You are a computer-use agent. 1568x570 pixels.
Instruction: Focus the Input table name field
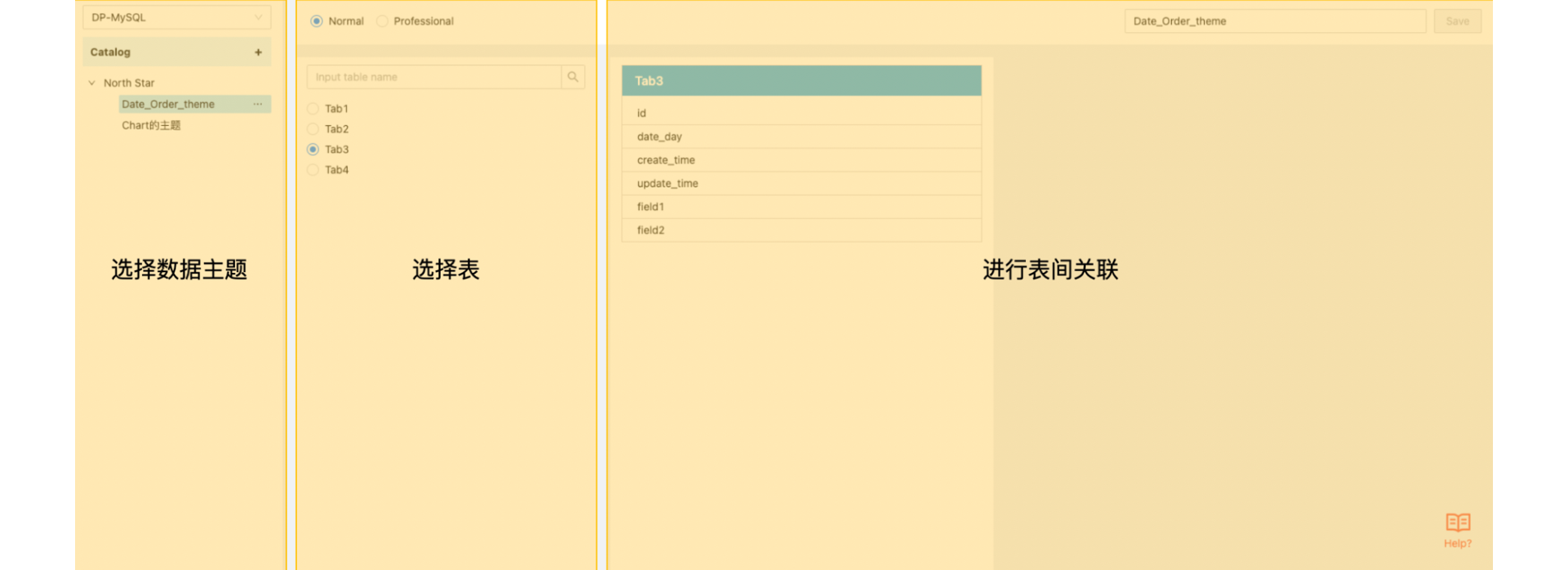(x=435, y=76)
